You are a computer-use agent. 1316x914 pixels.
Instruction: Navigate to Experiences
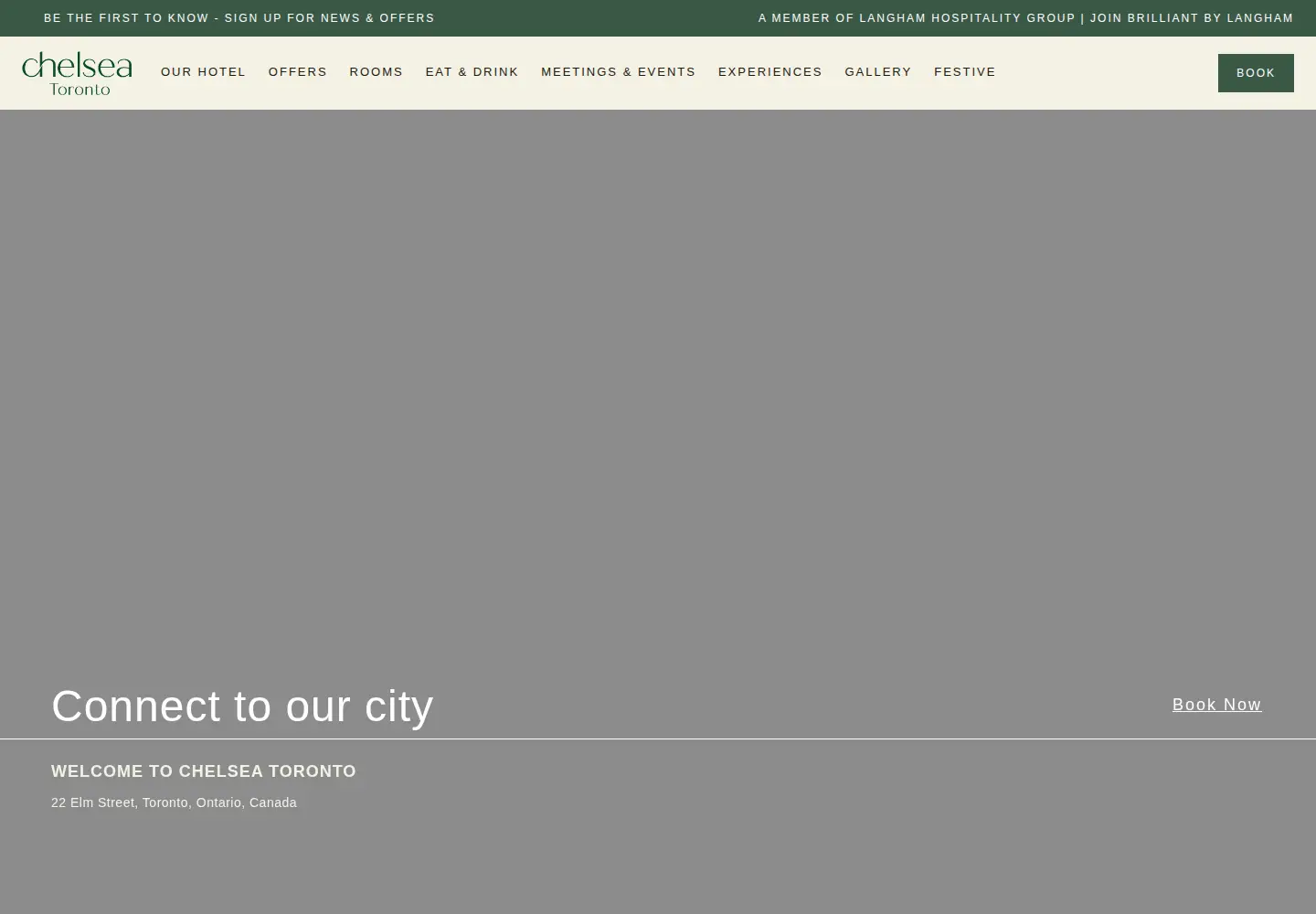click(769, 72)
